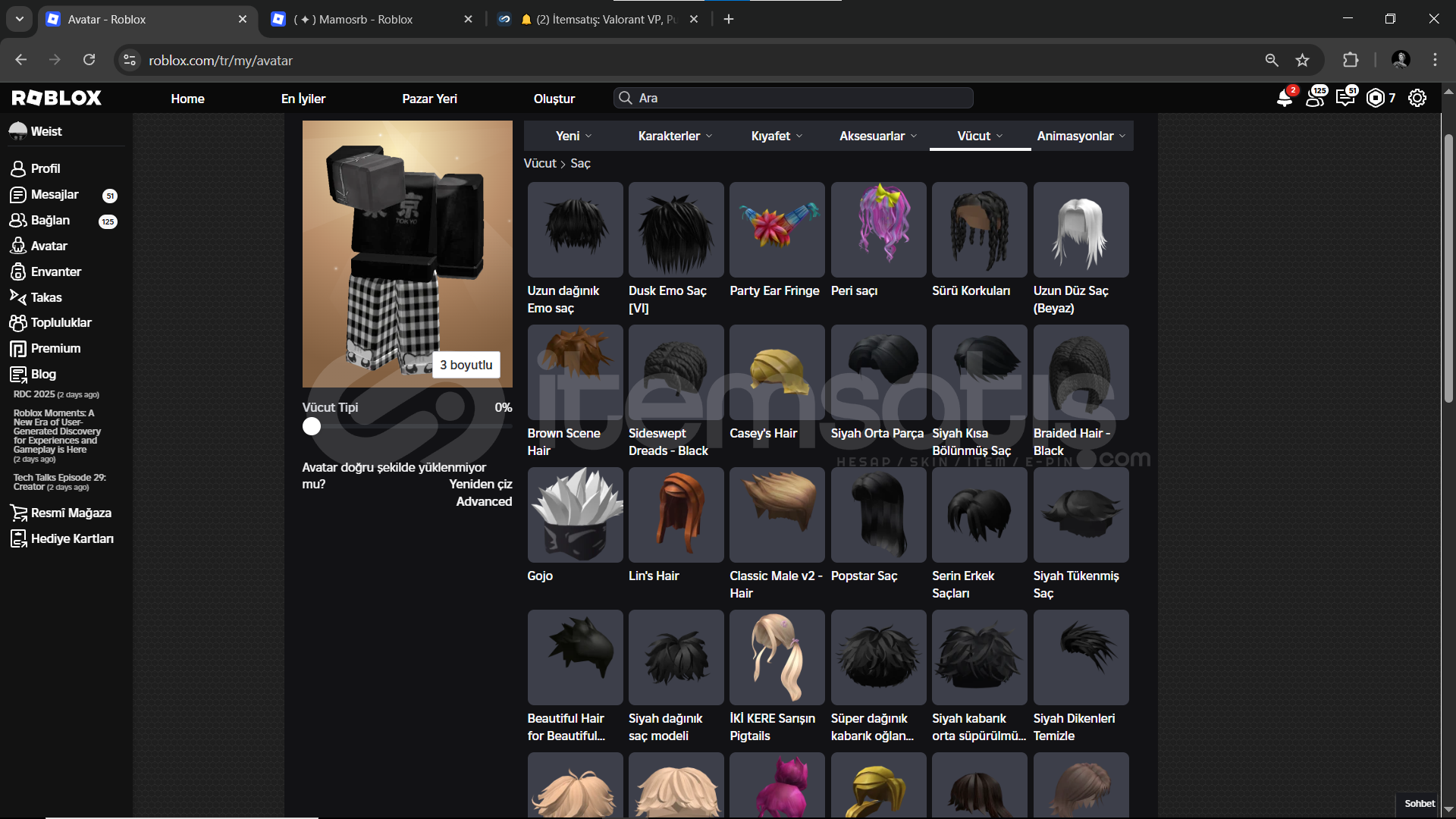The height and width of the screenshot is (819, 1456).
Task: Select İKİ KERE Sarışın Pigtails item
Action: [x=777, y=657]
